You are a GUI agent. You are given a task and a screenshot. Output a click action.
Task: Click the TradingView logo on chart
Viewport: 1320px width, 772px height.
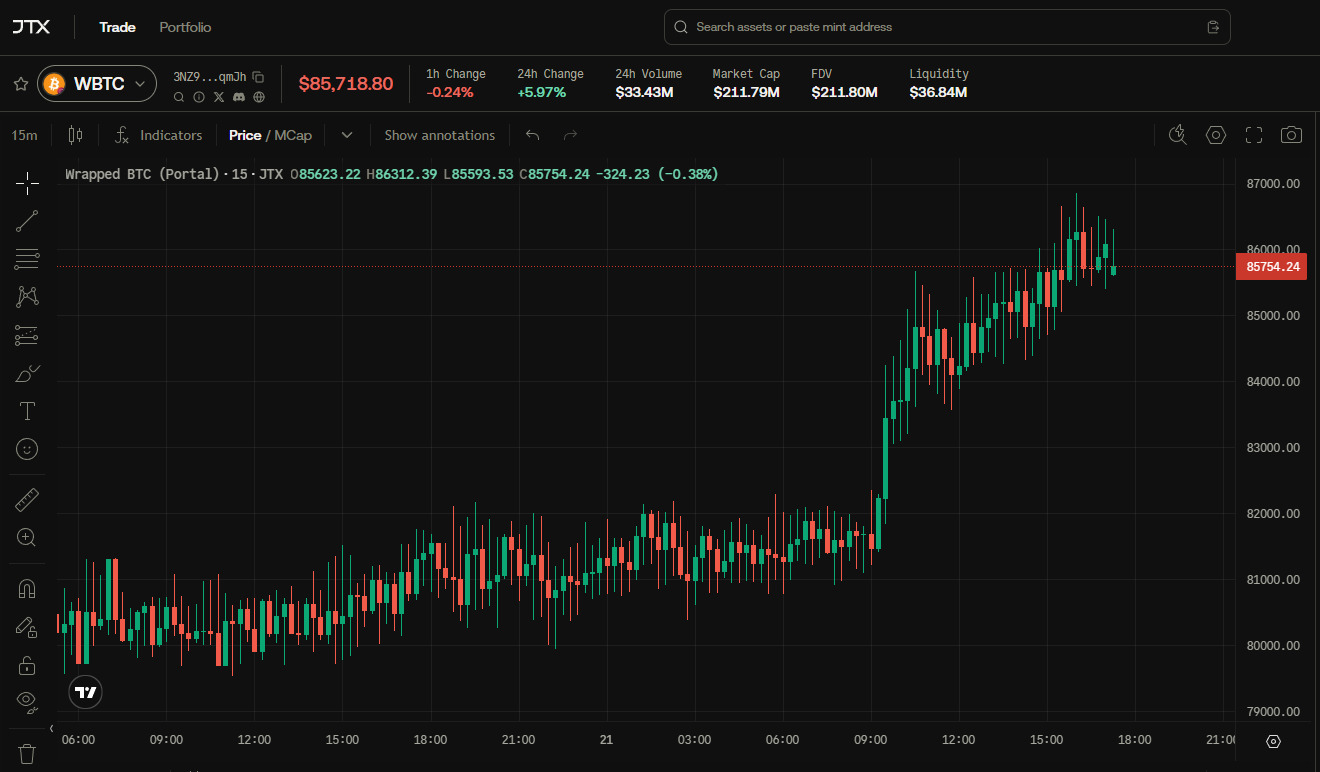click(x=86, y=692)
